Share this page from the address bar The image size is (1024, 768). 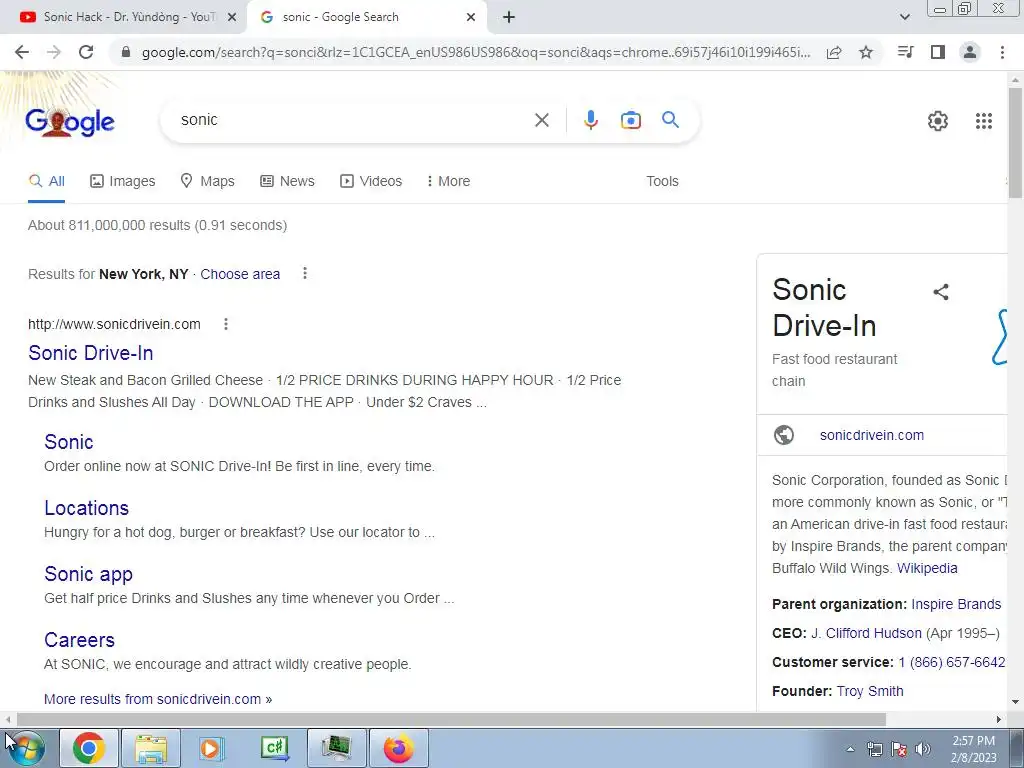834,52
